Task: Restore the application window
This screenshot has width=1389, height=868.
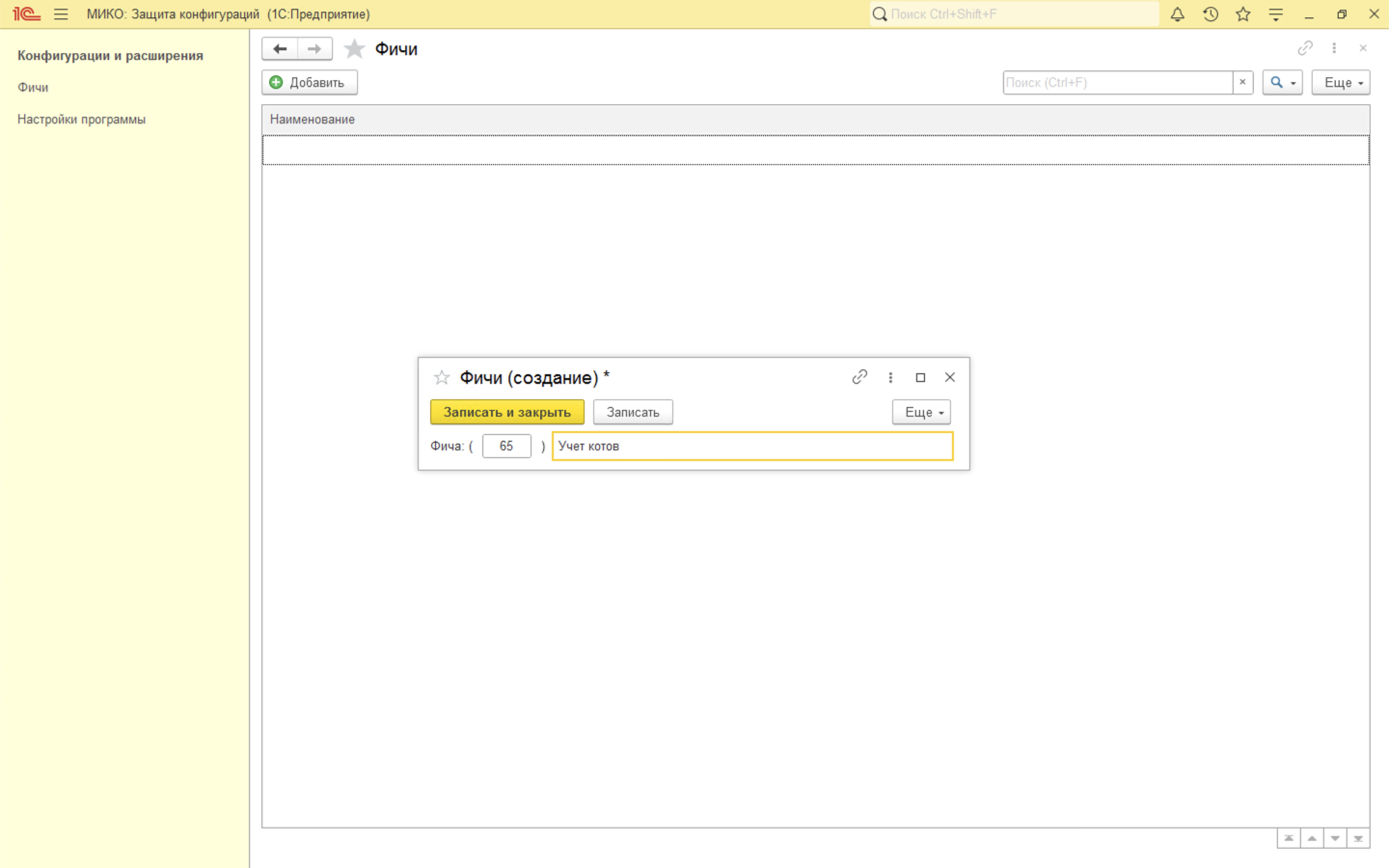Action: click(1341, 14)
